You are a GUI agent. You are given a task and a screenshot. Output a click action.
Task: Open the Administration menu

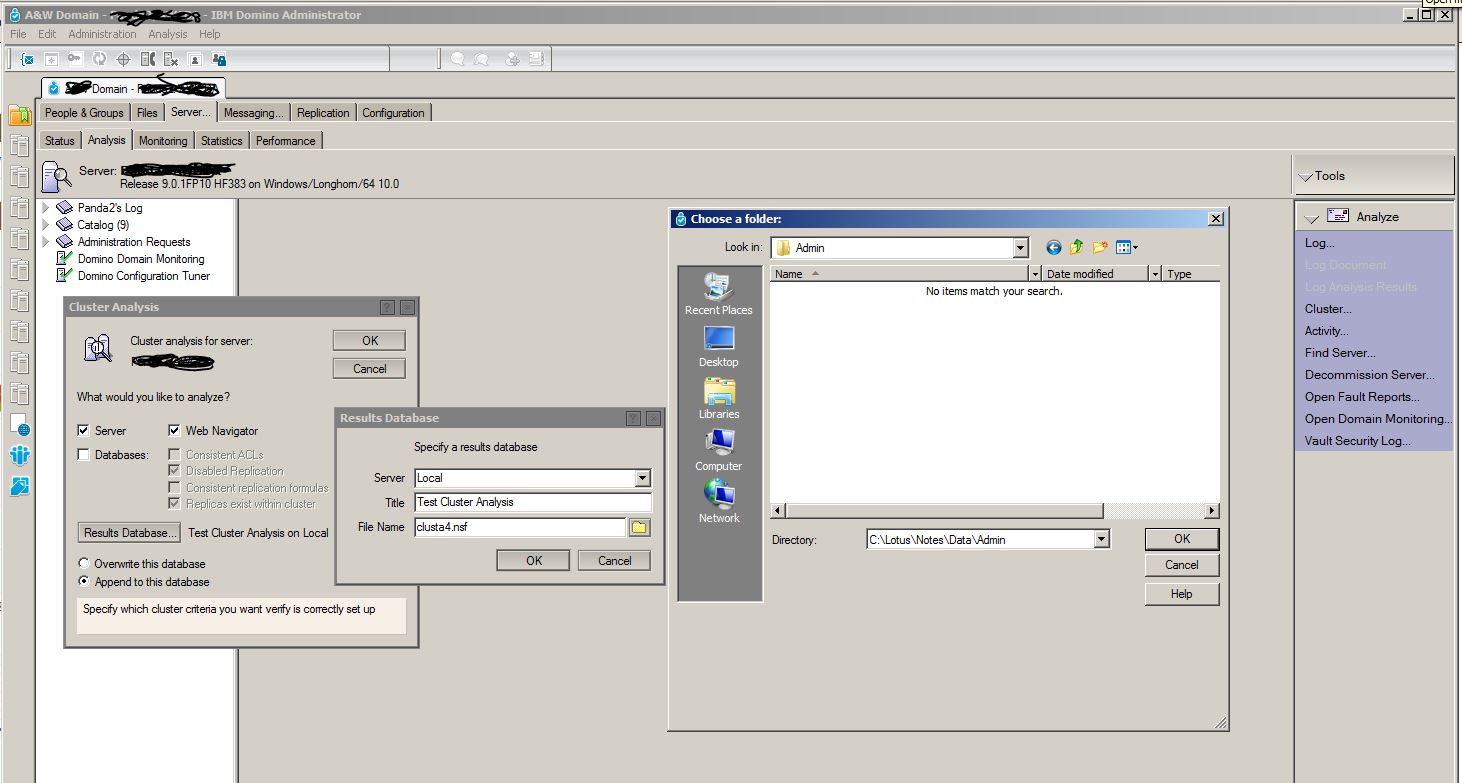(102, 34)
